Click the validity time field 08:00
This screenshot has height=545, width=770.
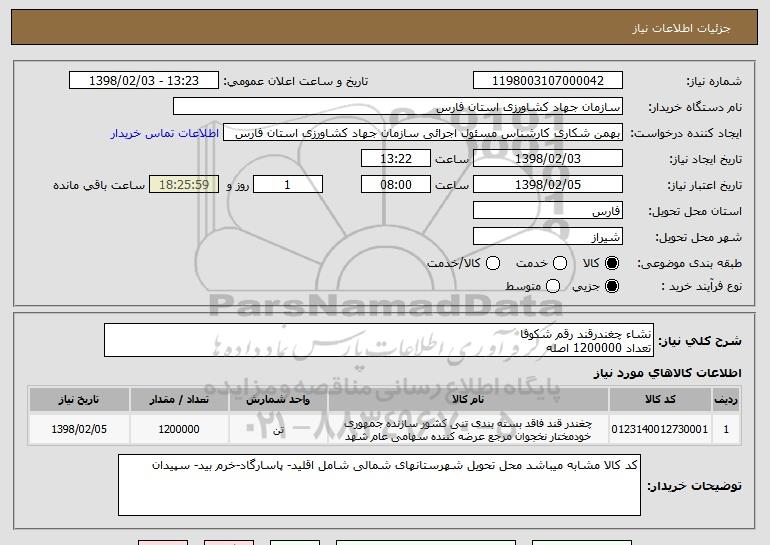pos(396,185)
